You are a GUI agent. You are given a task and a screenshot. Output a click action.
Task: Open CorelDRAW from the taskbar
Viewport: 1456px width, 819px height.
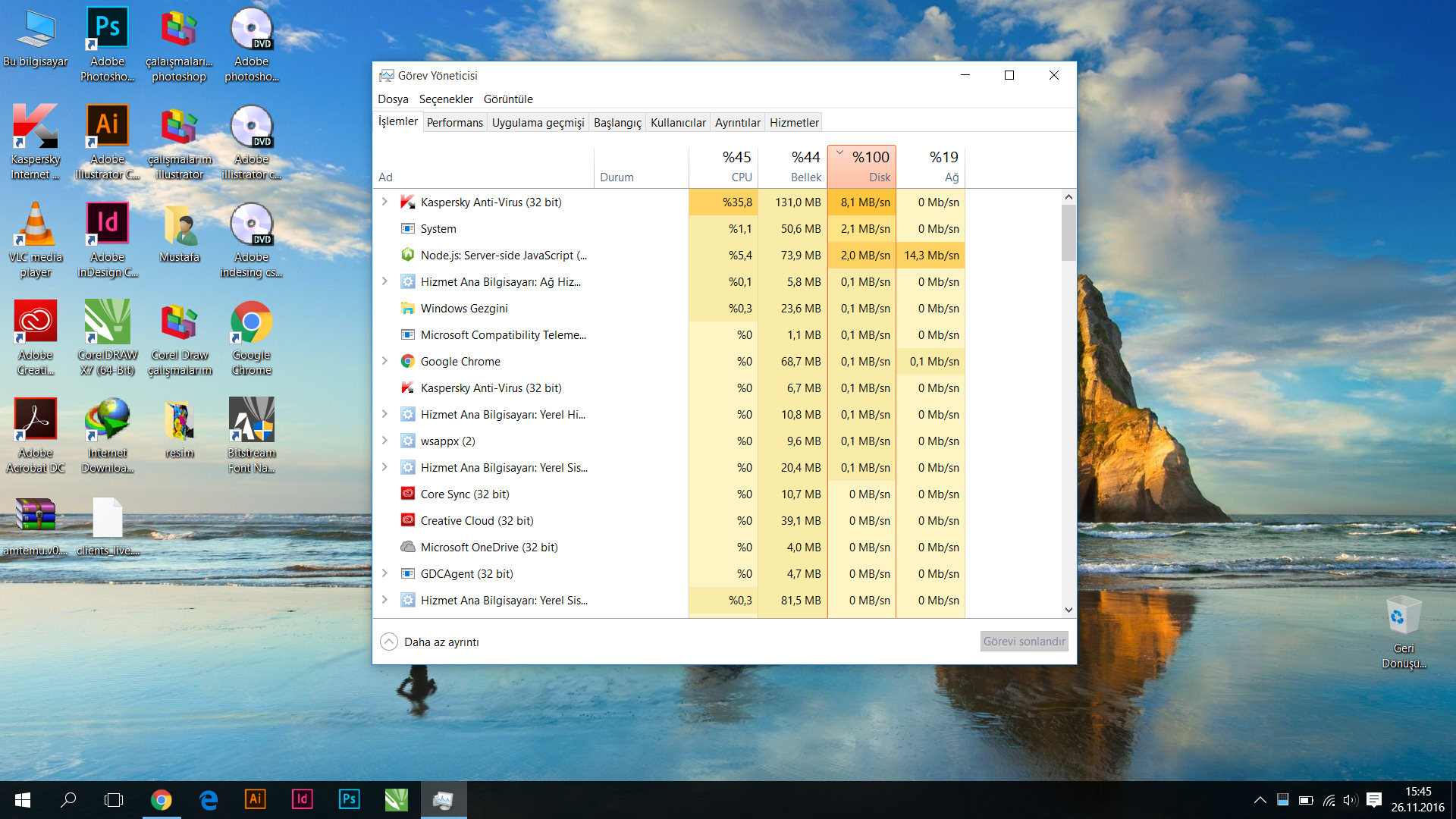click(x=396, y=800)
